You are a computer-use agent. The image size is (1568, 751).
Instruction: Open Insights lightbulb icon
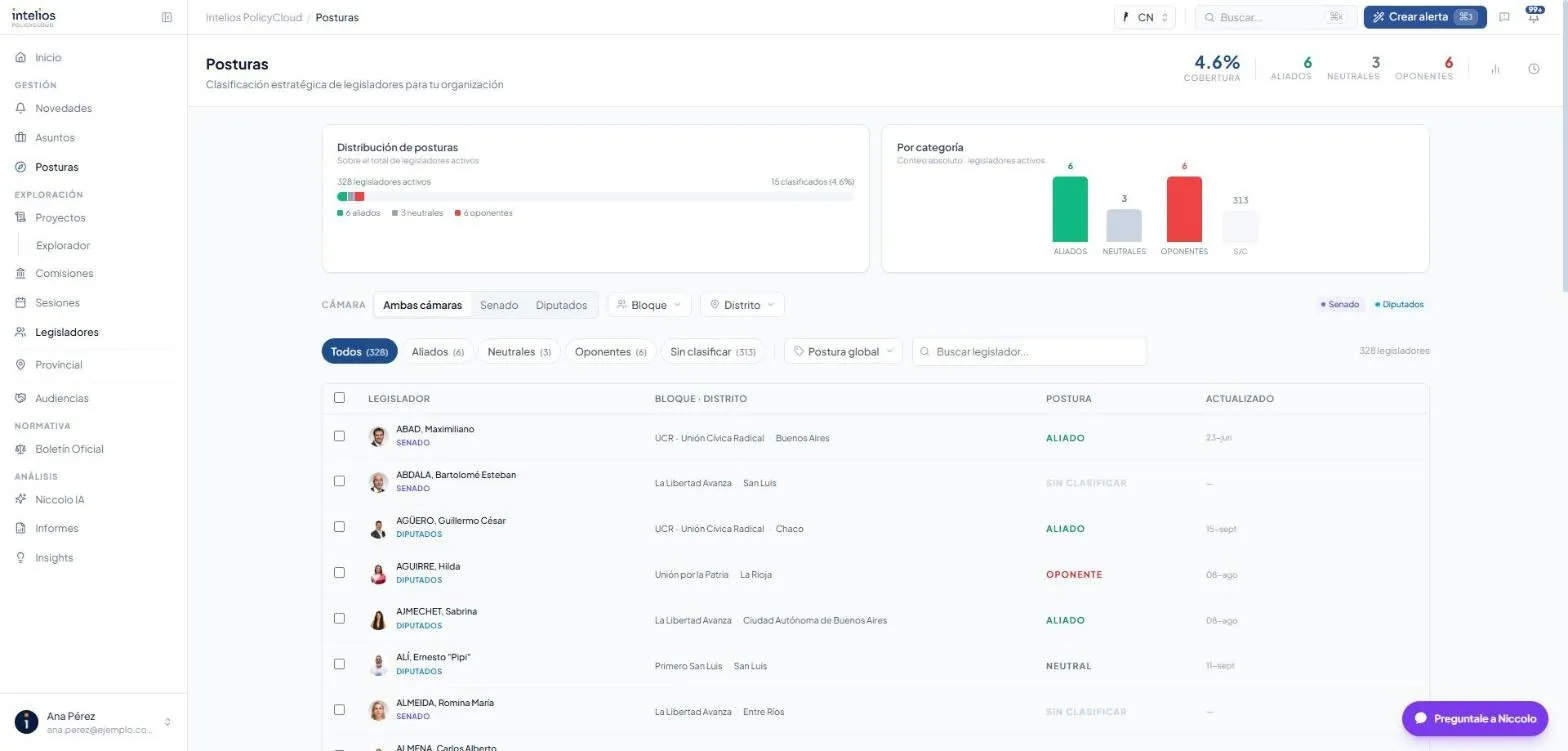pyautogui.click(x=21, y=558)
